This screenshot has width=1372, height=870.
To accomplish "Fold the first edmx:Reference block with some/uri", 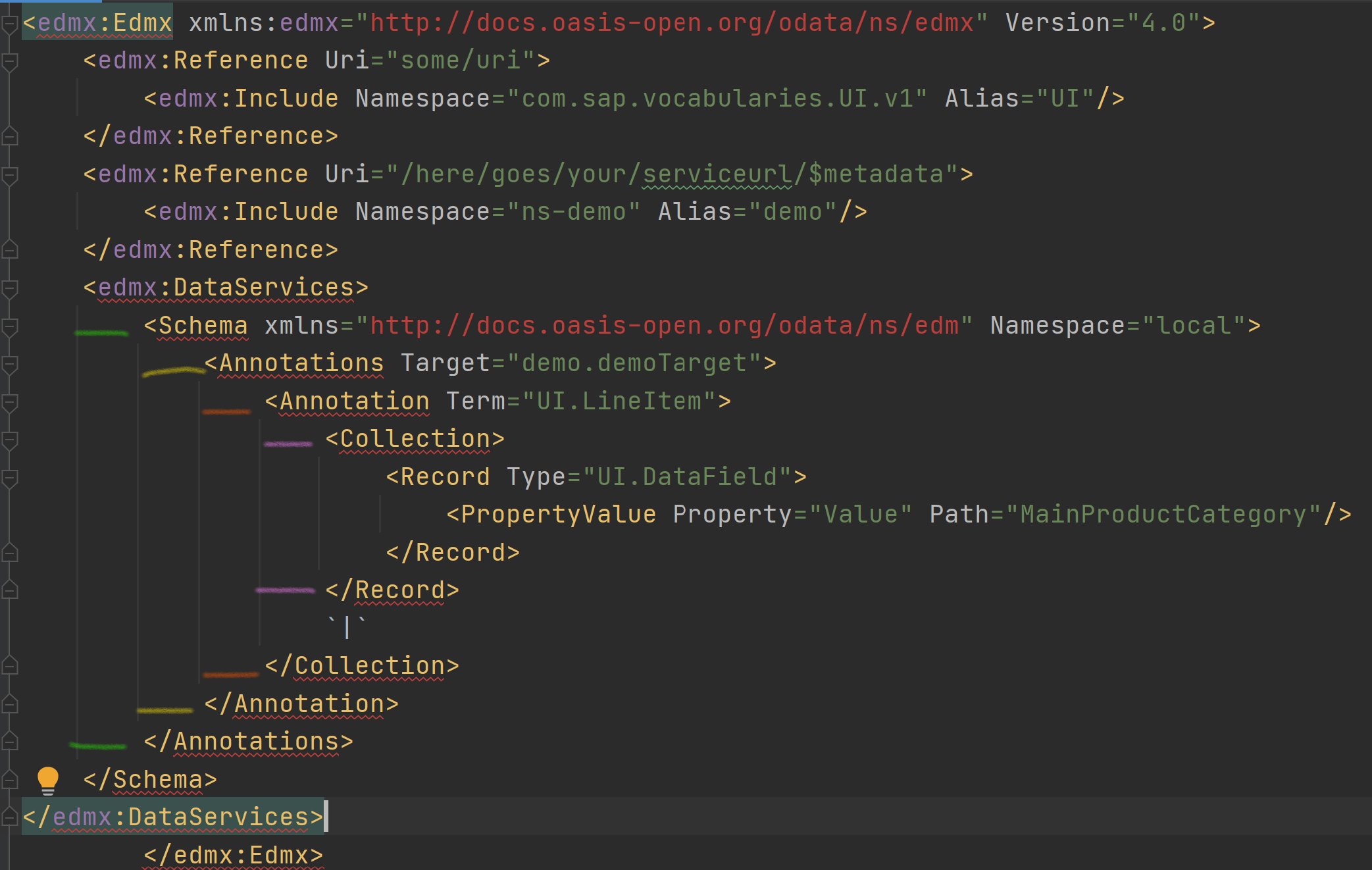I will coord(9,62).
